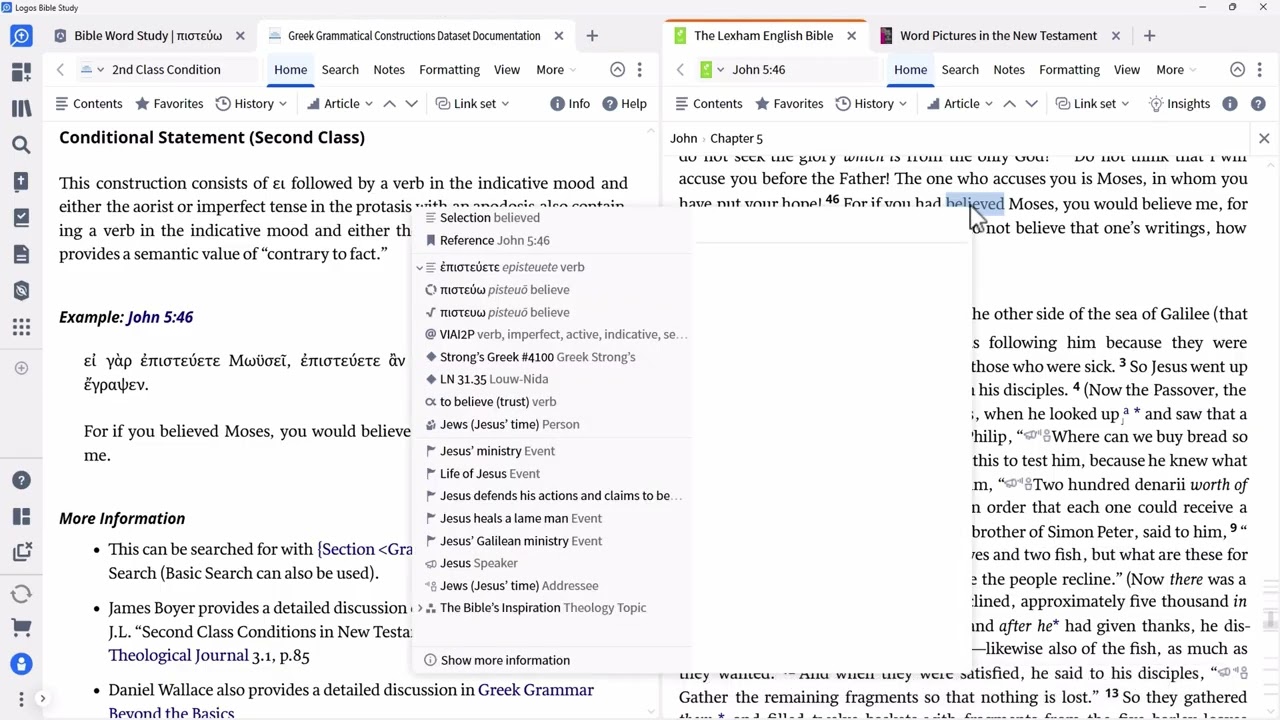The image size is (1280, 720).
Task: Open the blue account profile icon
Action: click(x=21, y=664)
